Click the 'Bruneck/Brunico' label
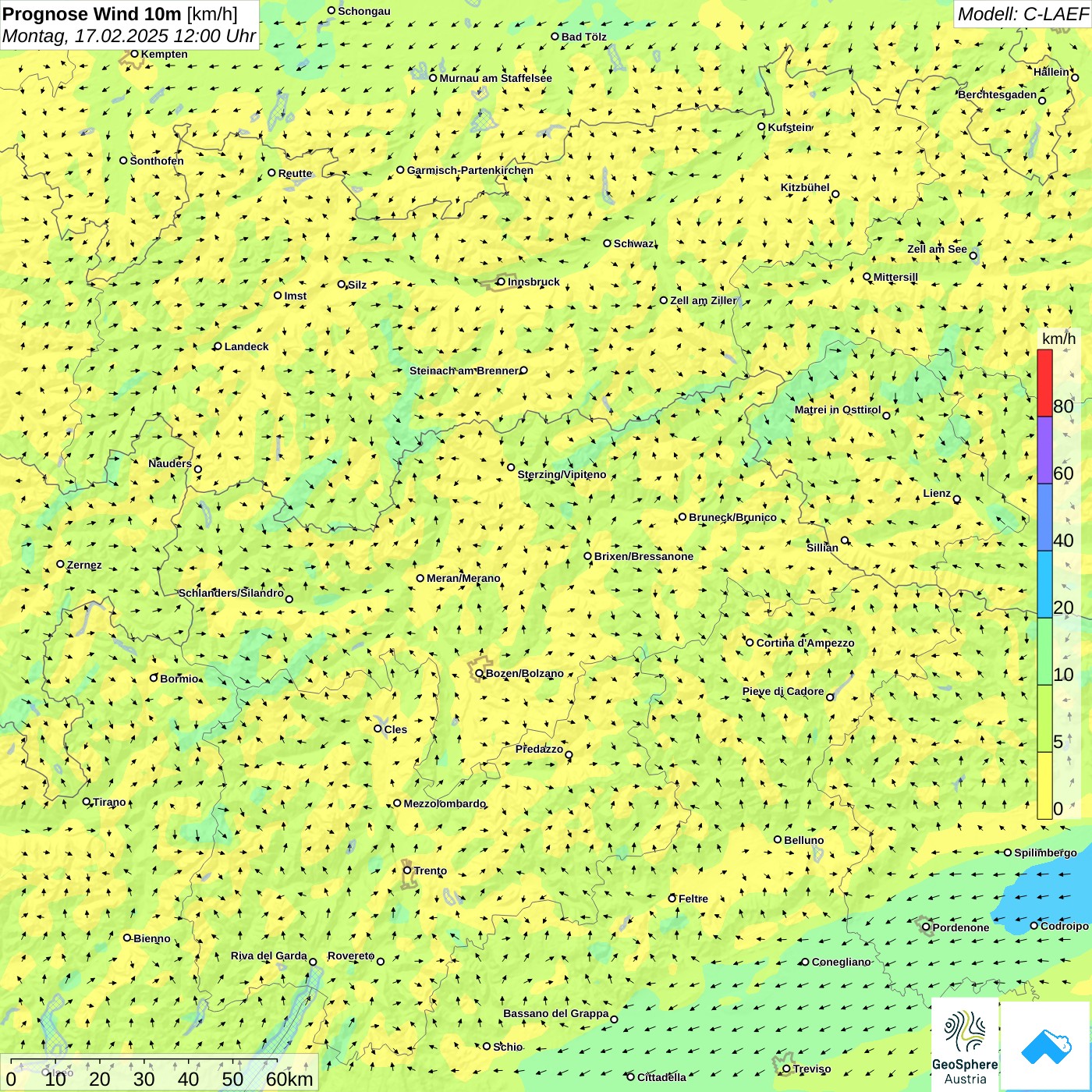This screenshot has width=1092, height=1092. pyautogui.click(x=732, y=517)
